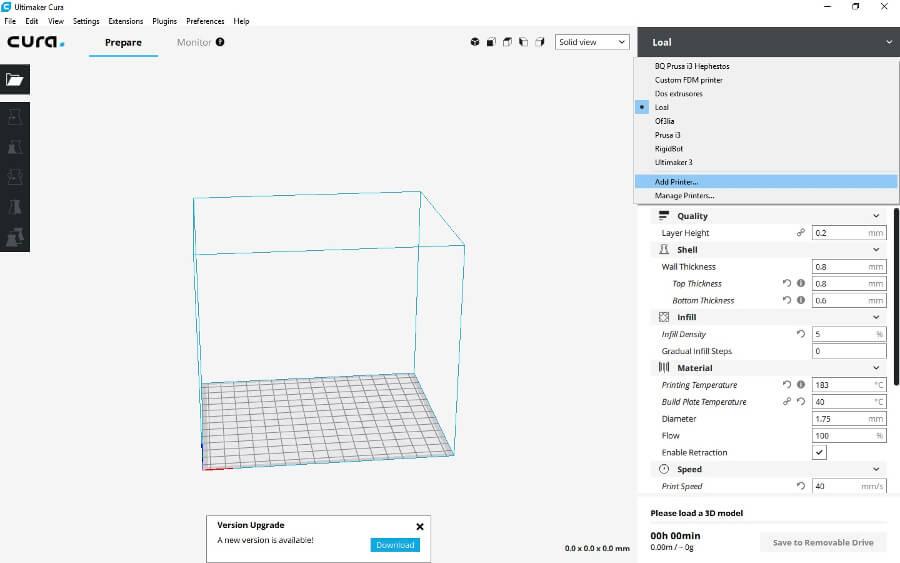Collapse the Speed section chevron
900x563 pixels.
[876, 469]
